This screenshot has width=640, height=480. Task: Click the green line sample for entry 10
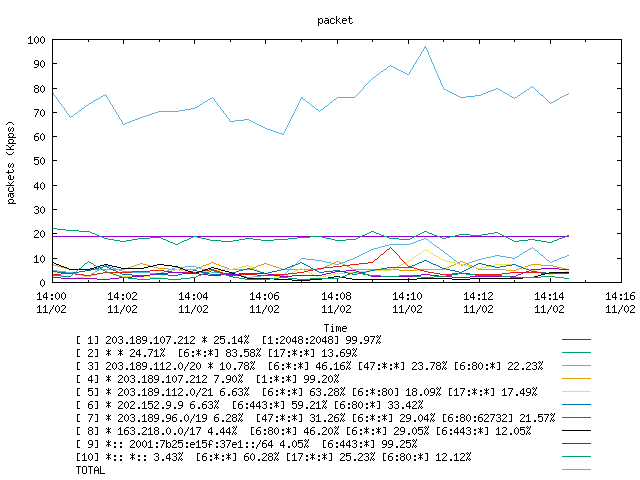576,457
